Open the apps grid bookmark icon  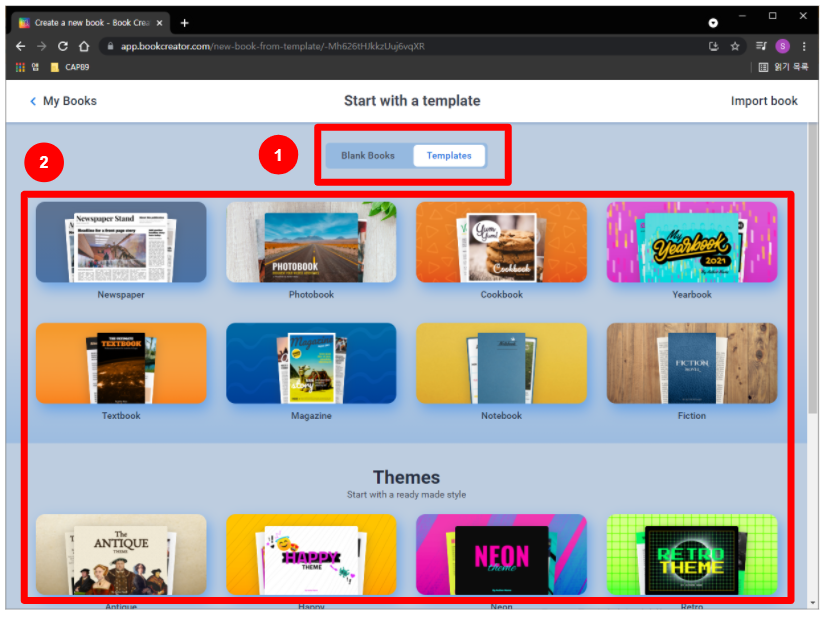pos(20,68)
